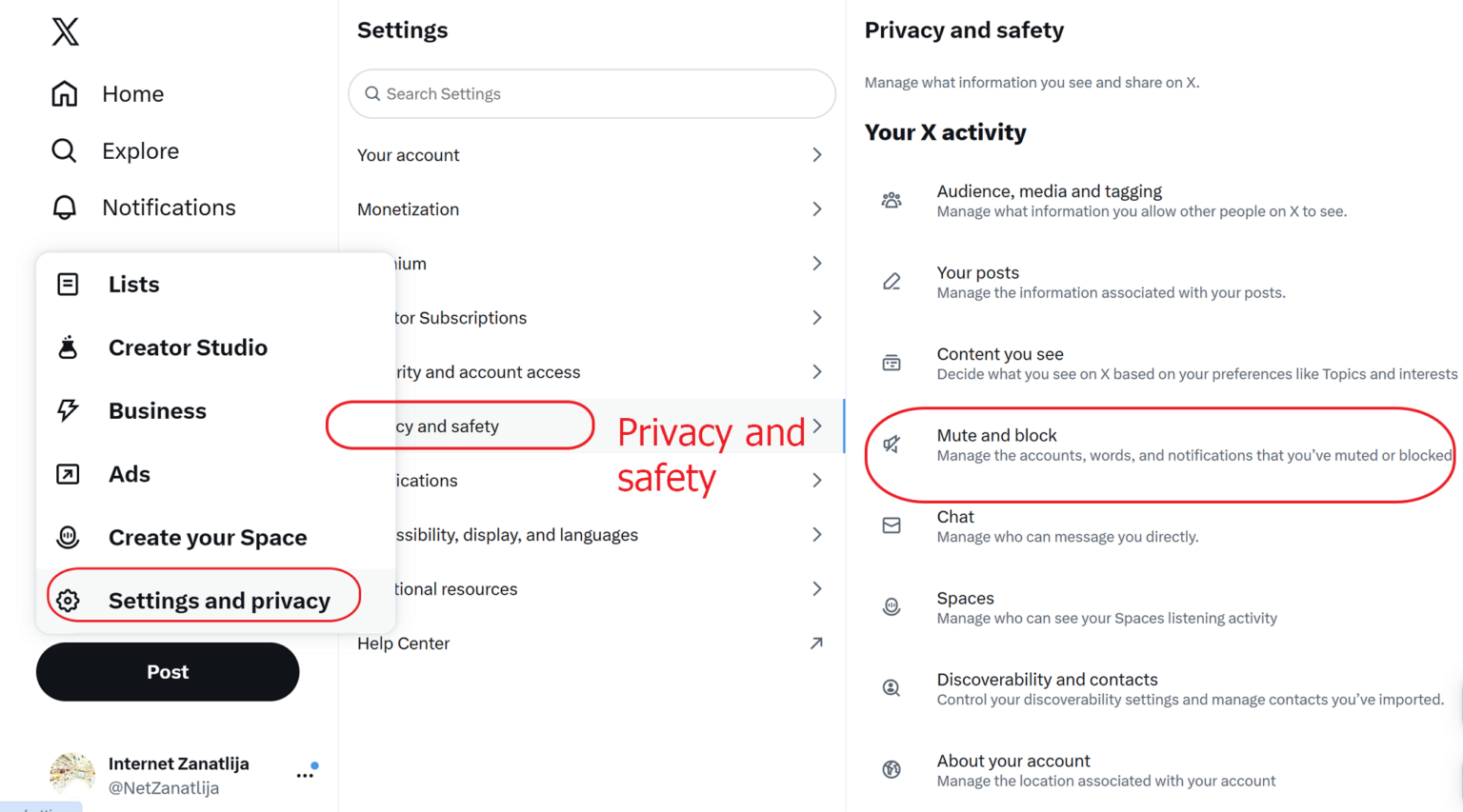Screen dimensions: 1463x812
Task: Open Create your Space
Action: (207, 538)
